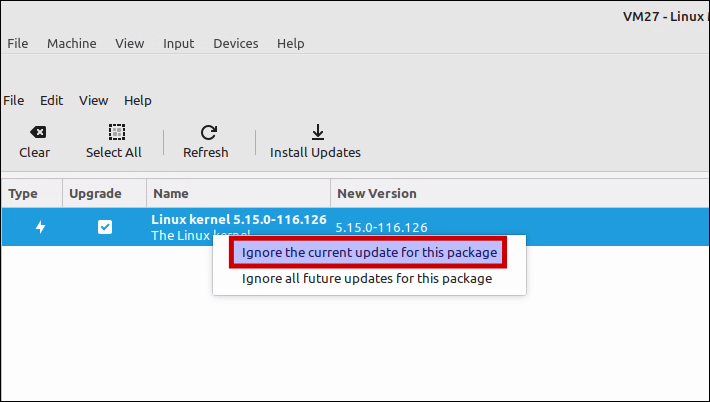The width and height of the screenshot is (710, 402).
Task: Uncheck the Linux kernel upgrade checkbox
Action: [105, 227]
